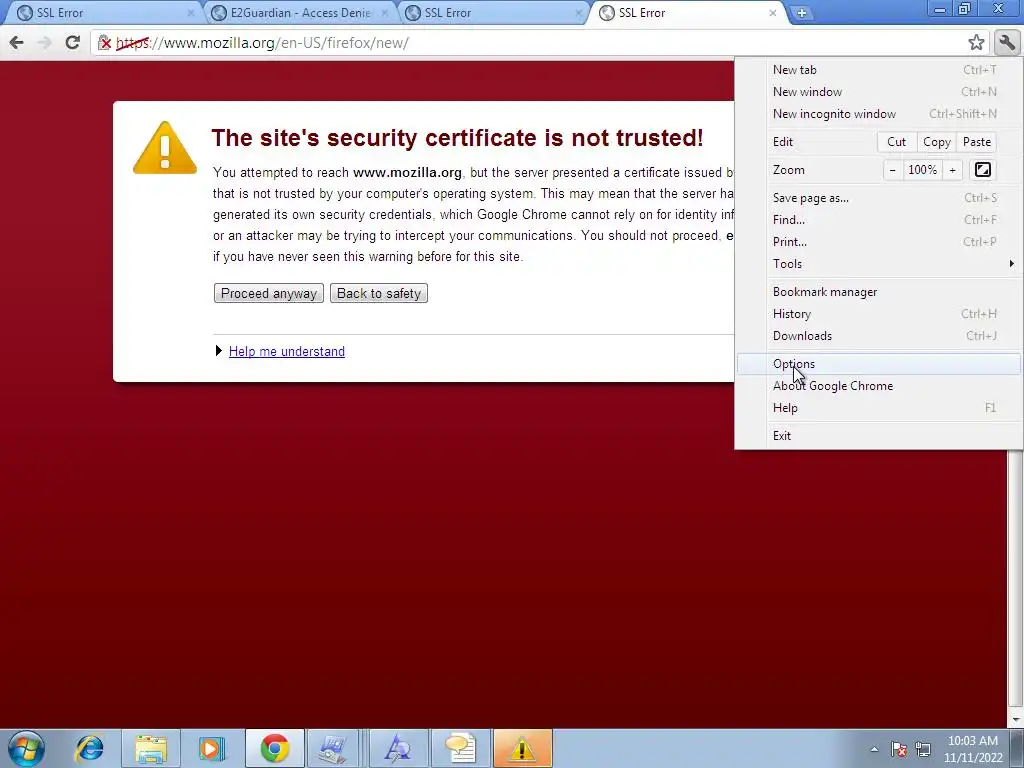Screen dimensions: 1024x768
Task: Toggle fullscreen mode icon in Zoom row
Action: tap(982, 170)
